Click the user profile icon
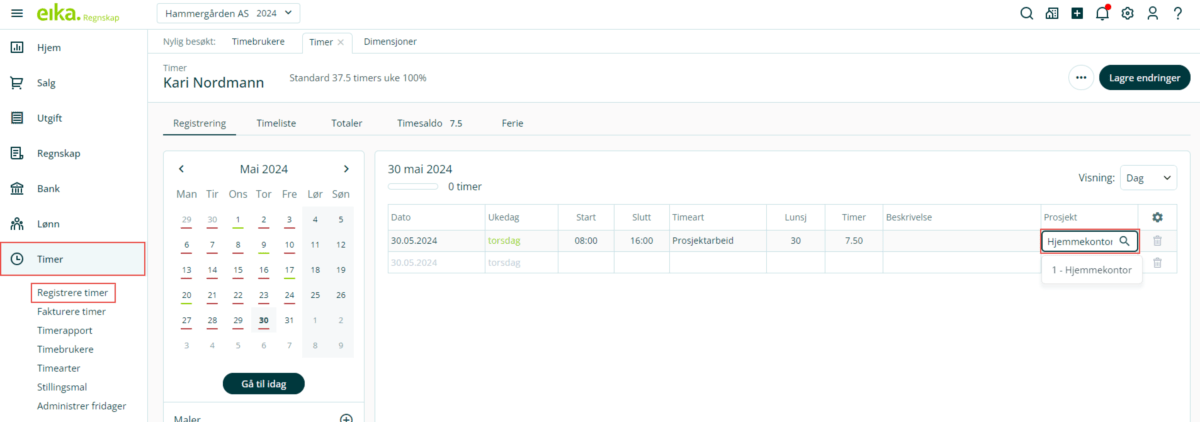Viewport: 1200px width, 422px height. click(x=1153, y=13)
